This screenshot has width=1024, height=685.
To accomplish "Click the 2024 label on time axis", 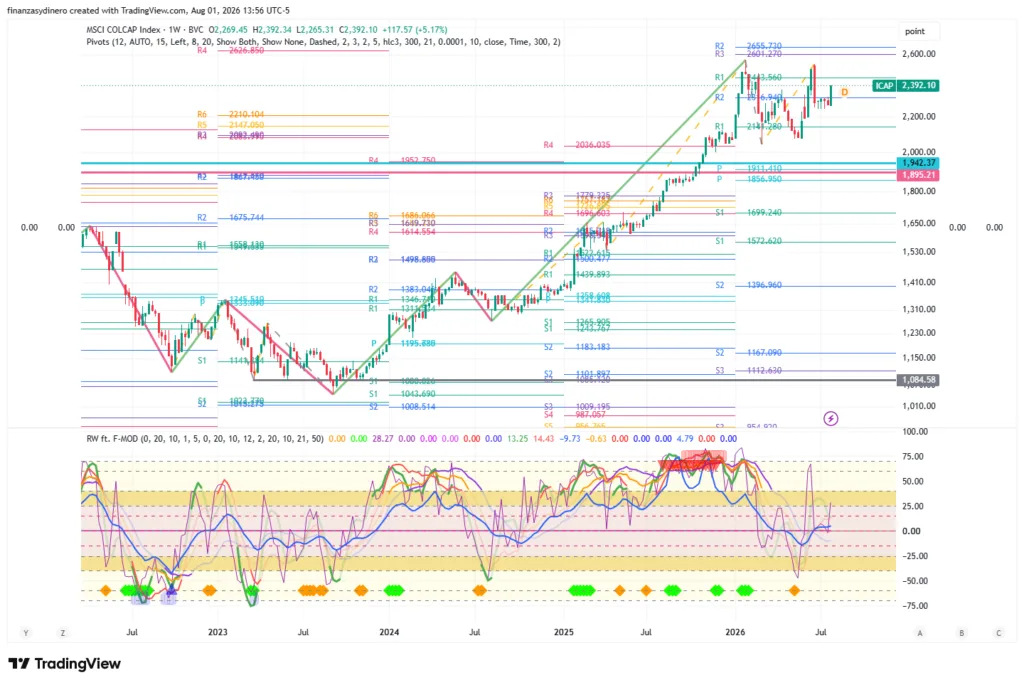I will tap(389, 632).
